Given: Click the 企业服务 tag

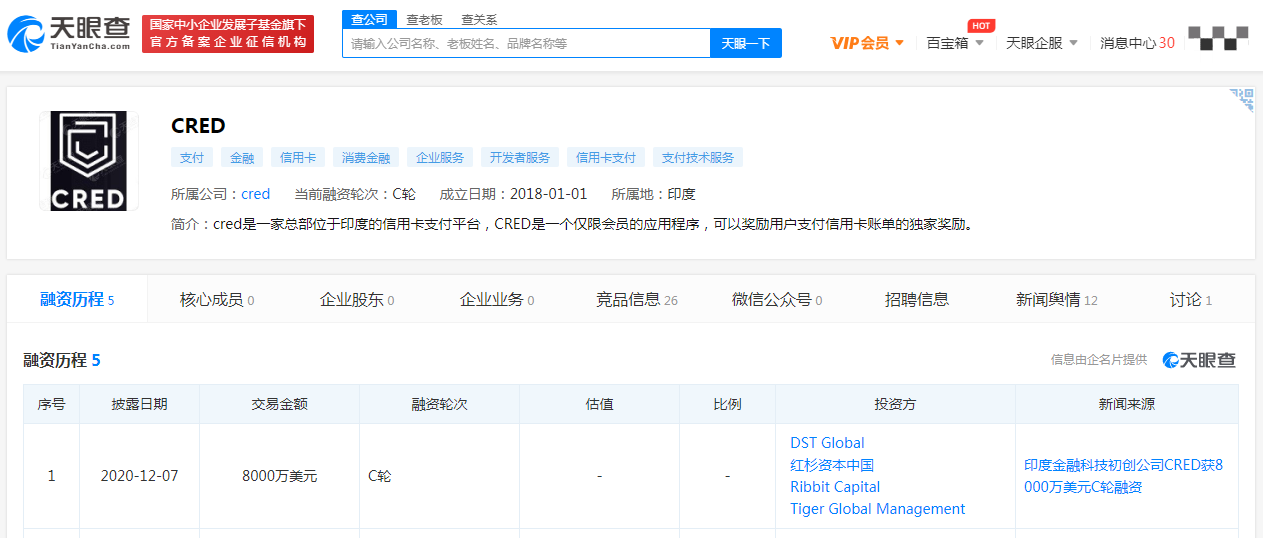Looking at the screenshot, I should [440, 157].
